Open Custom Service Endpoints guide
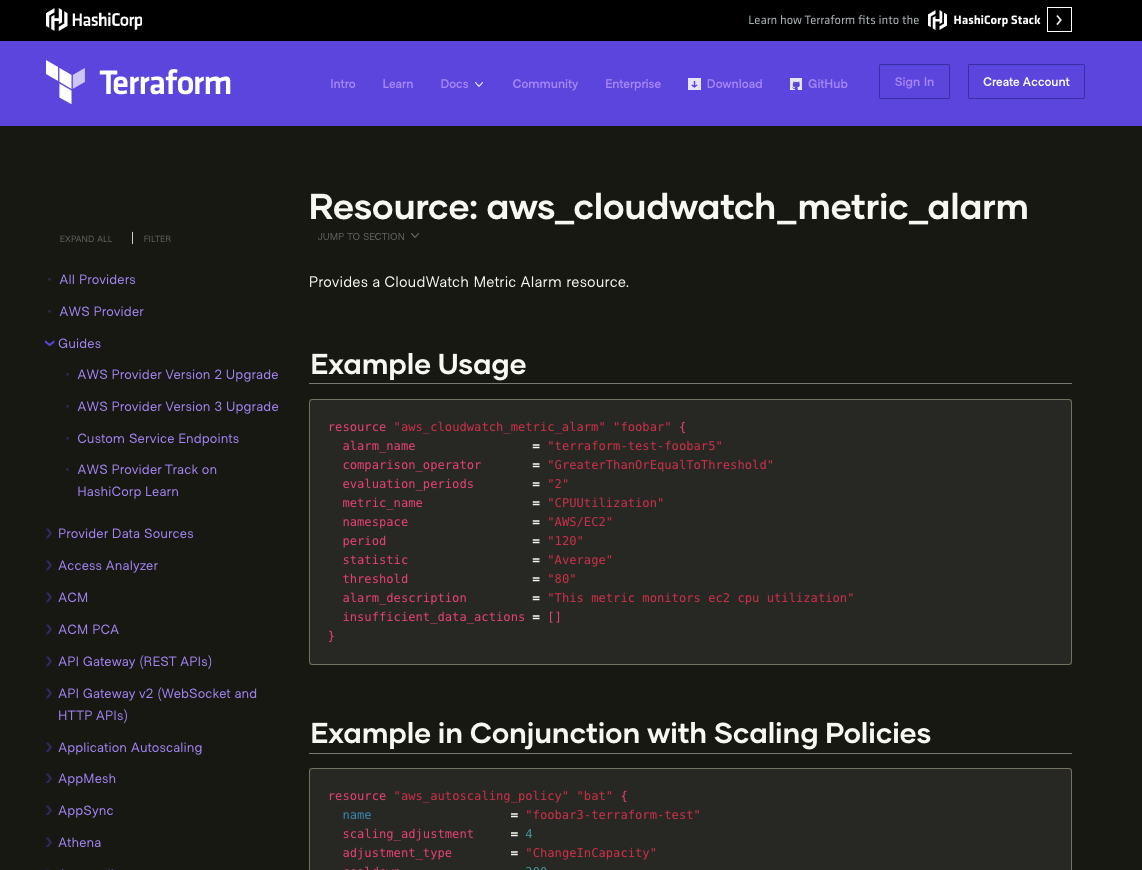Viewport: 1142px width, 870px height. tap(158, 439)
